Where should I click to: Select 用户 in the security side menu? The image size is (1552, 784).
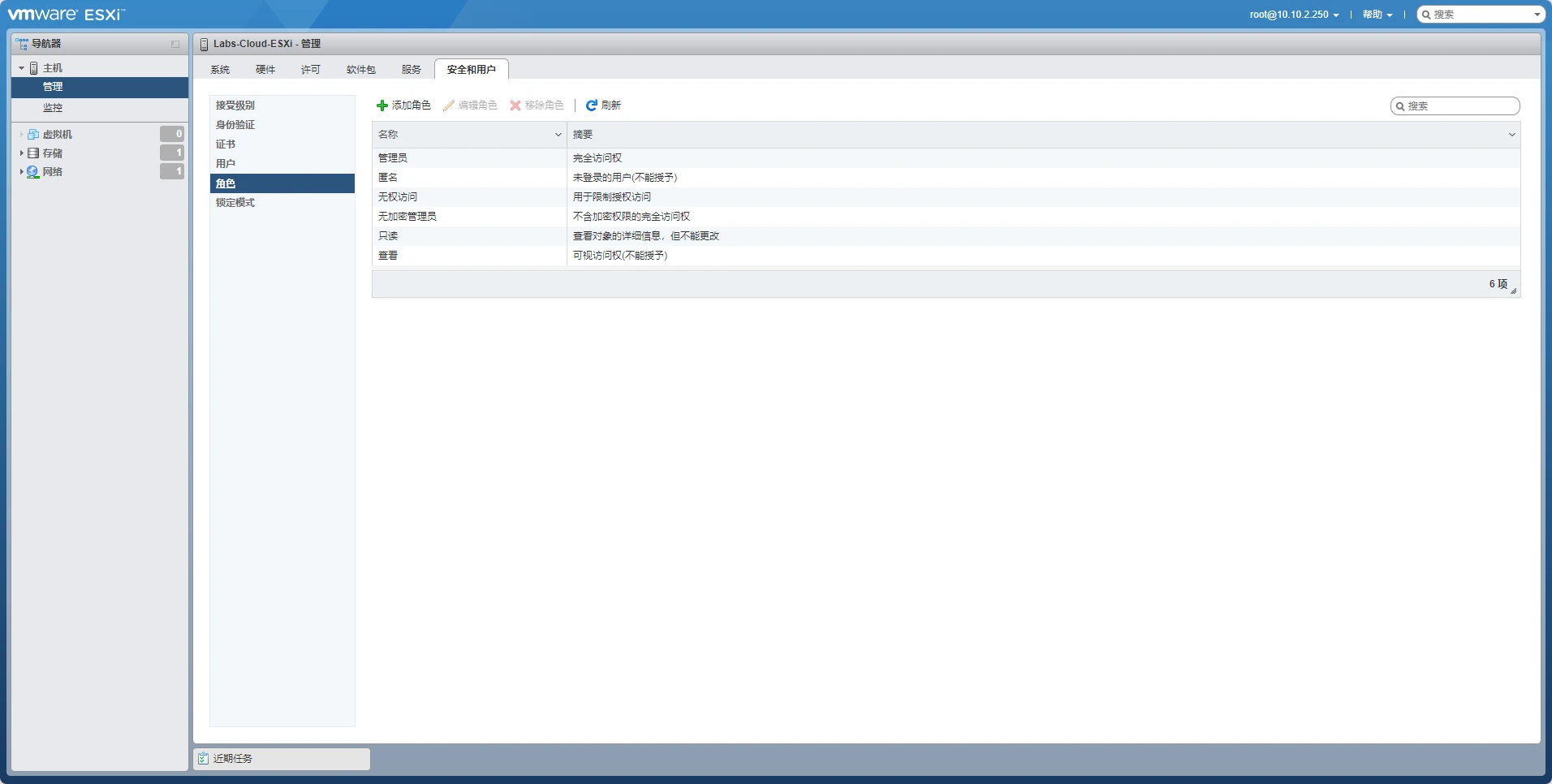click(226, 164)
